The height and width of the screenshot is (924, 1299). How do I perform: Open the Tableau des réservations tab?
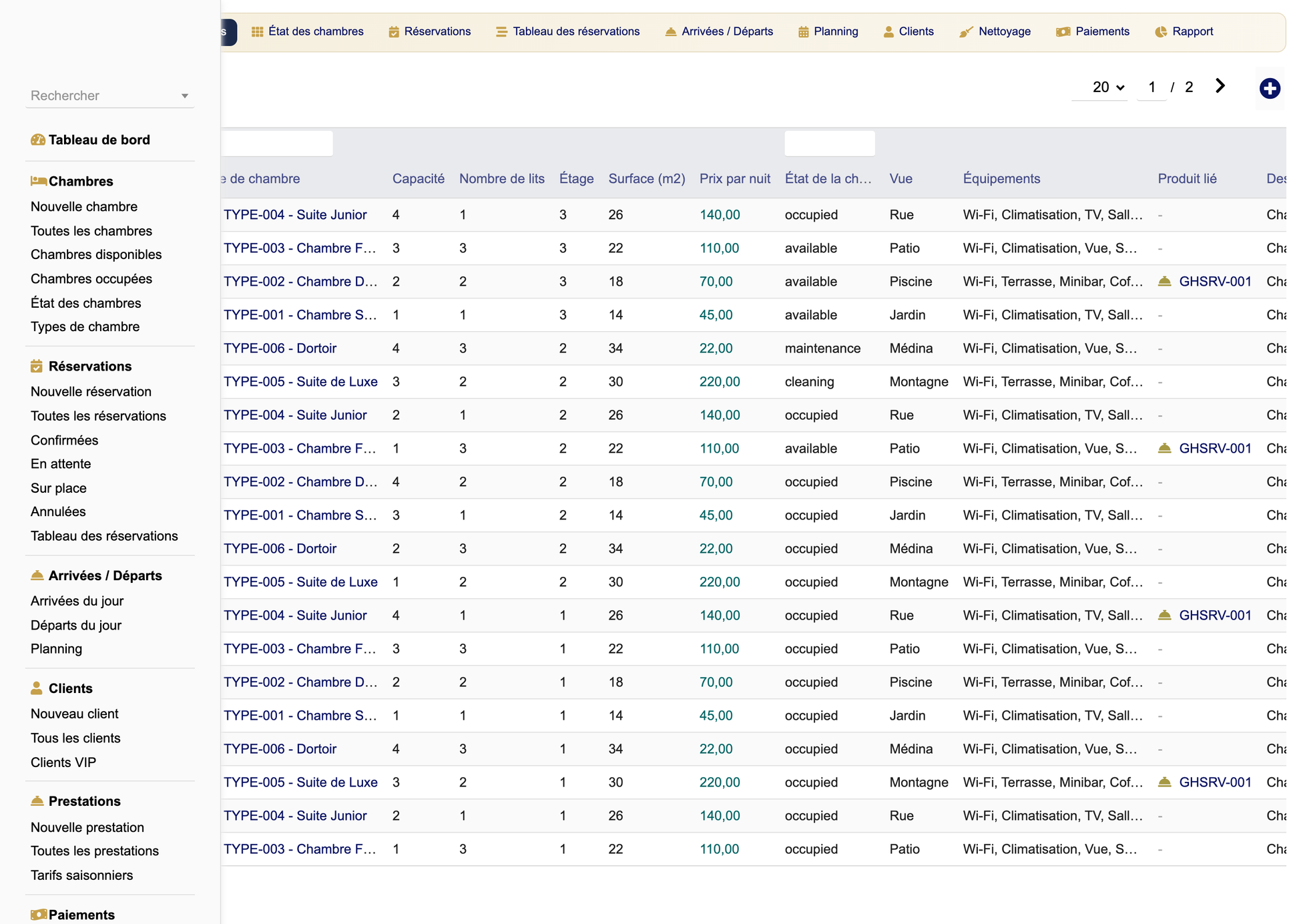[567, 31]
